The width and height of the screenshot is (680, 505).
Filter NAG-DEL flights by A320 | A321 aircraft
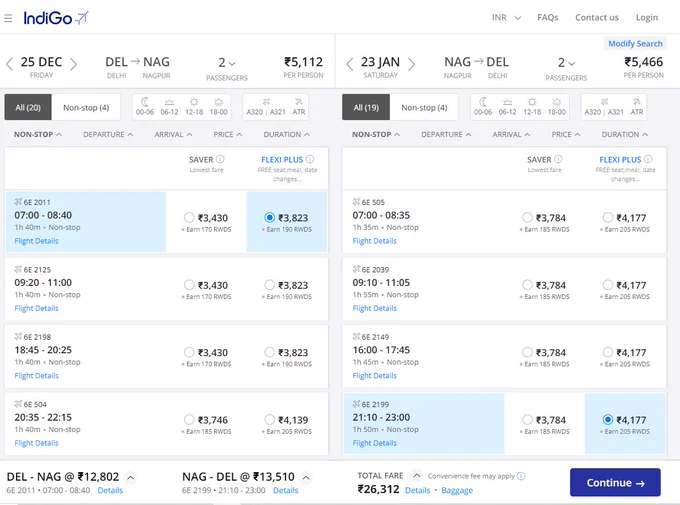tap(604, 107)
